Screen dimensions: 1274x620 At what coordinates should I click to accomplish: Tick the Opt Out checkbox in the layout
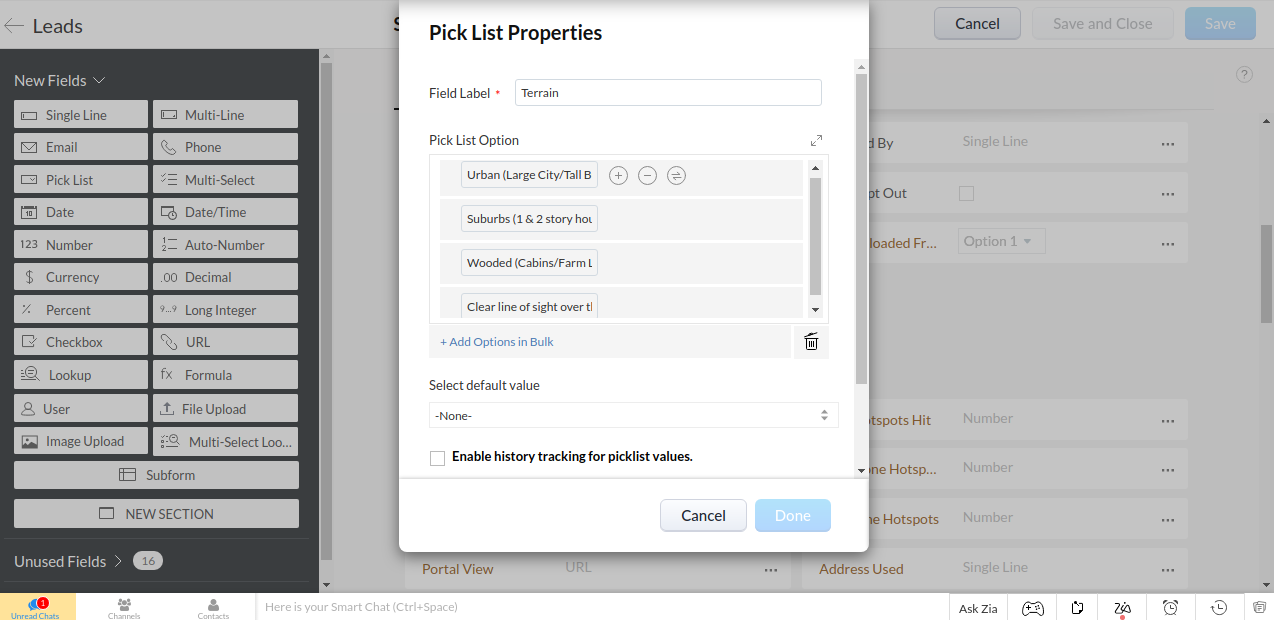point(966,193)
